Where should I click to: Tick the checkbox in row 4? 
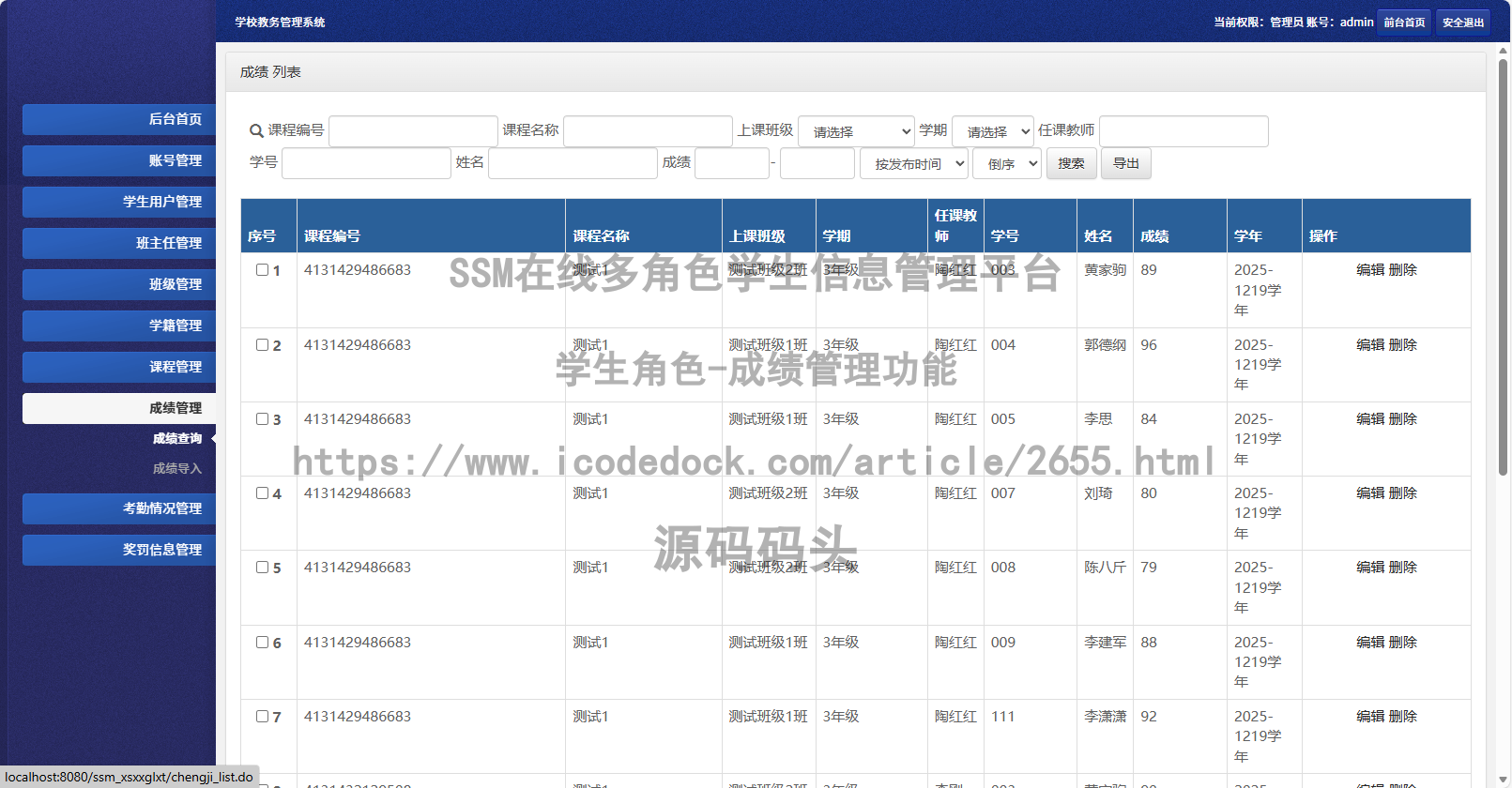[x=263, y=493]
